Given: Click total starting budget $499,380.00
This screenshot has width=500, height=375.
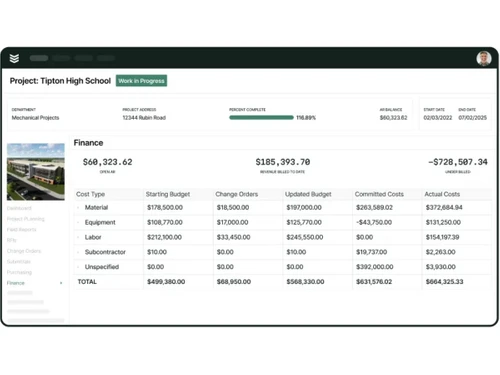Looking at the screenshot, I should tap(166, 282).
